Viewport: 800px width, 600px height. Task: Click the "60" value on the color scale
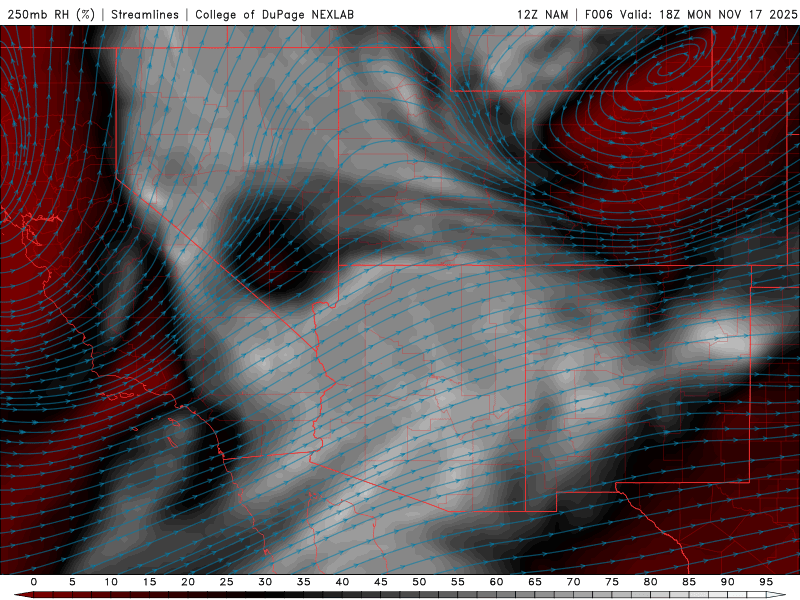[x=496, y=582]
